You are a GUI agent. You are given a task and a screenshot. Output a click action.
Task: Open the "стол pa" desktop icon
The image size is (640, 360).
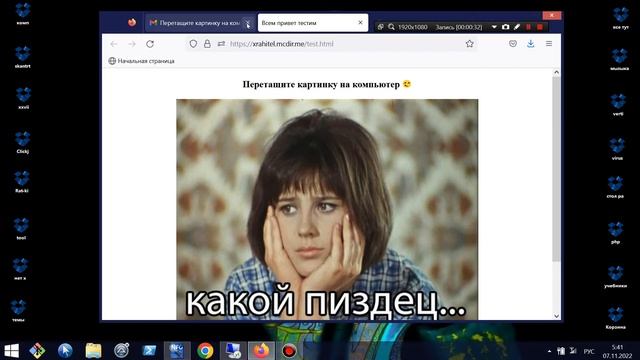coord(615,187)
